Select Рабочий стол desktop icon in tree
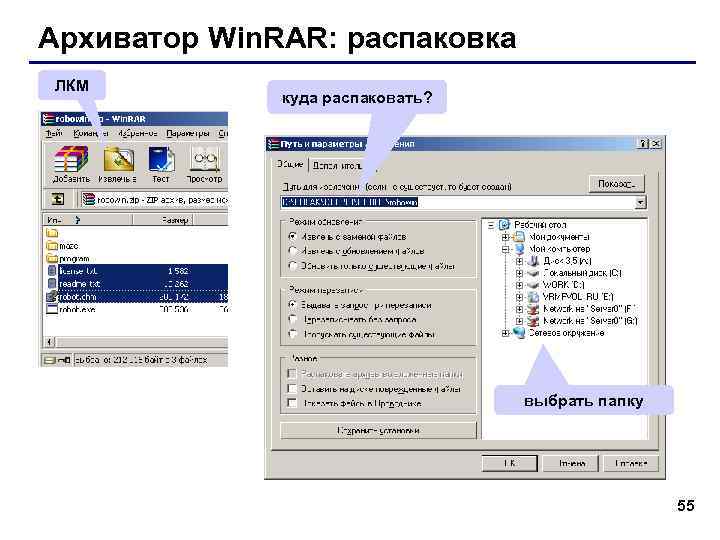This screenshot has width=720, height=540. click(x=504, y=225)
